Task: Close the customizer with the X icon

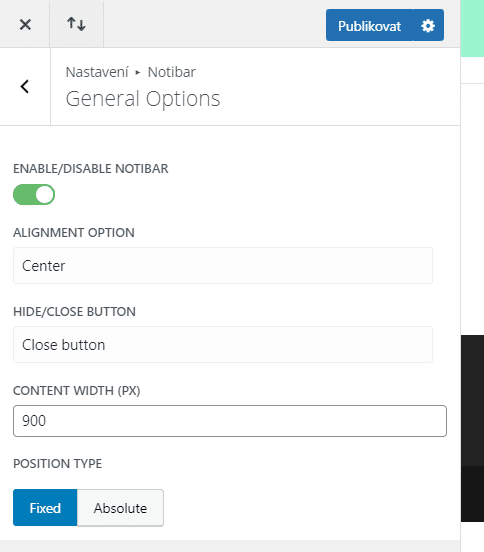Action: pos(25,25)
